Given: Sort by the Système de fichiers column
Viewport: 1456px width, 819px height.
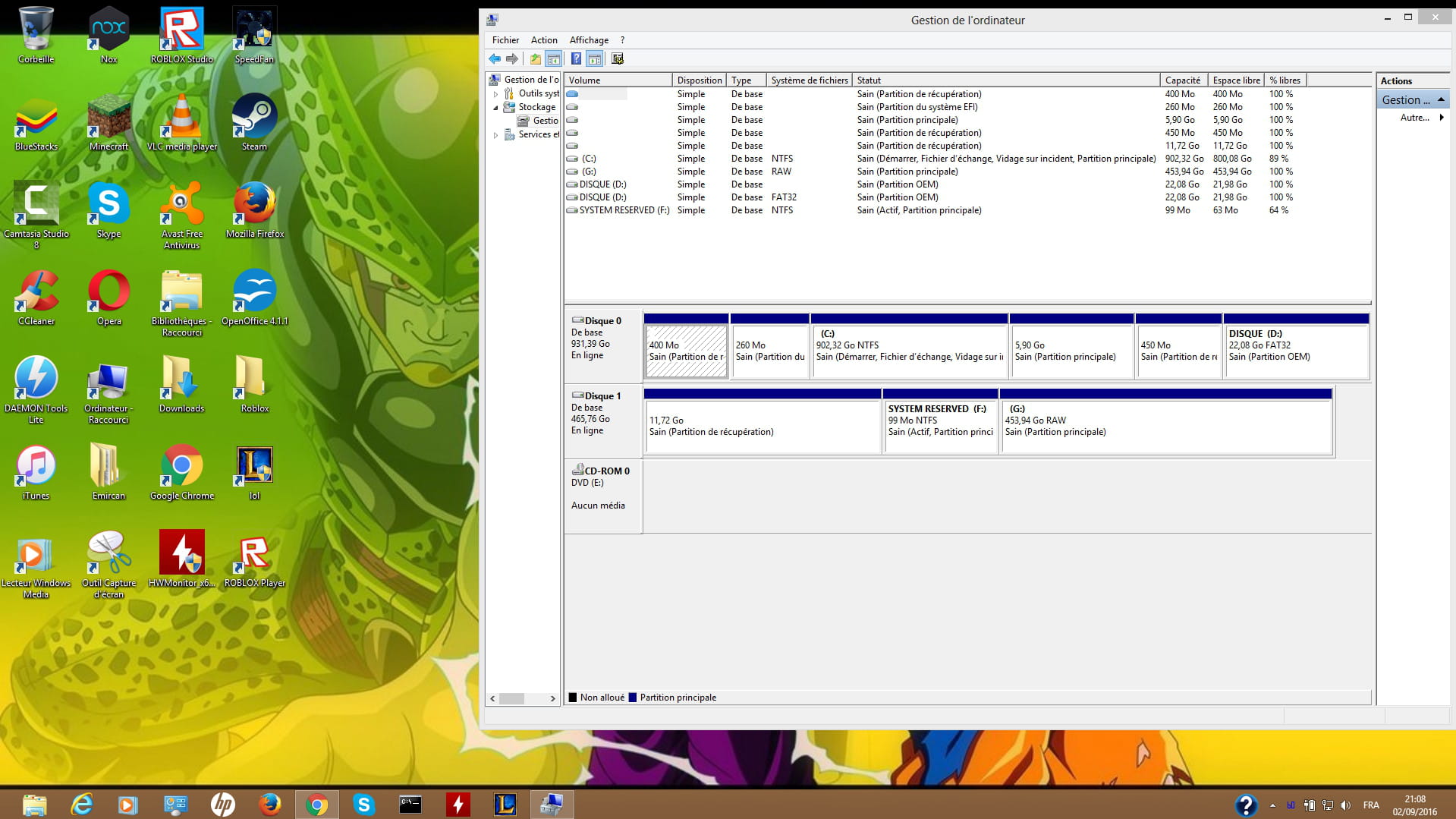Looking at the screenshot, I should coord(809,80).
